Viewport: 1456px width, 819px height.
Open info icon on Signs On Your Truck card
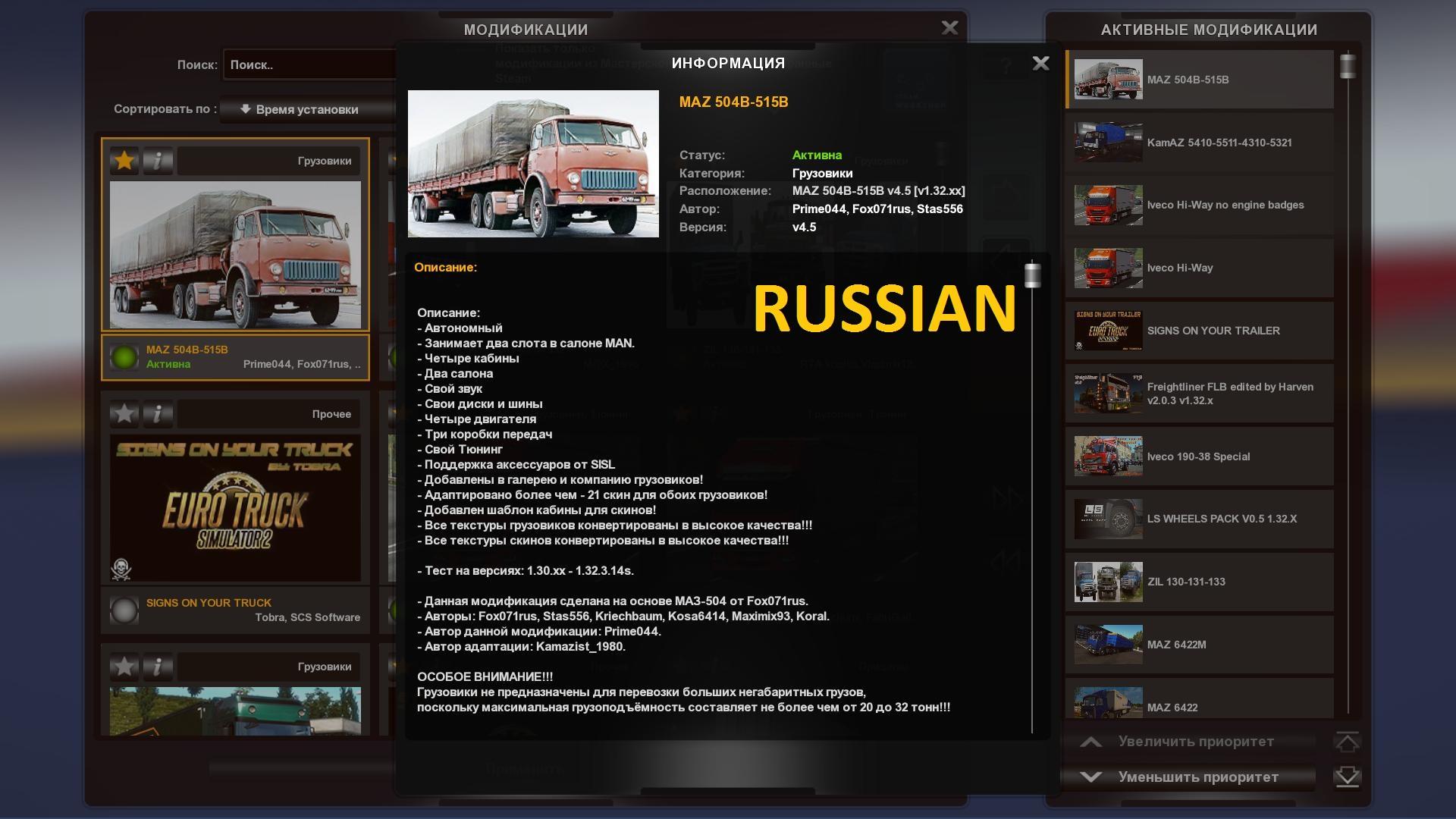point(158,414)
